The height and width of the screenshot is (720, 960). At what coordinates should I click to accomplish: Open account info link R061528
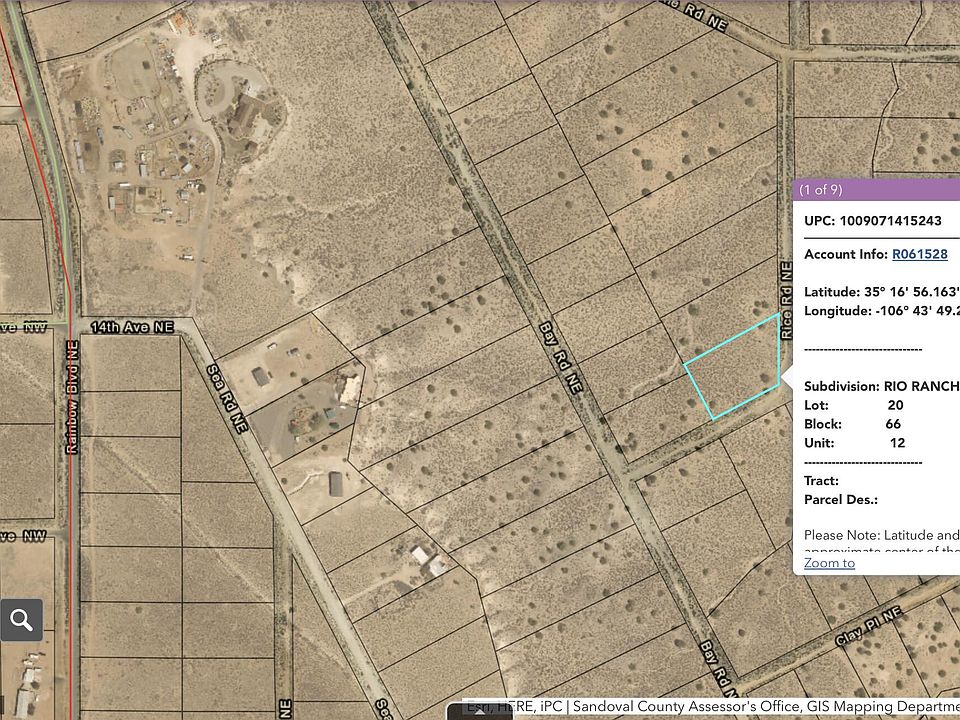point(920,254)
